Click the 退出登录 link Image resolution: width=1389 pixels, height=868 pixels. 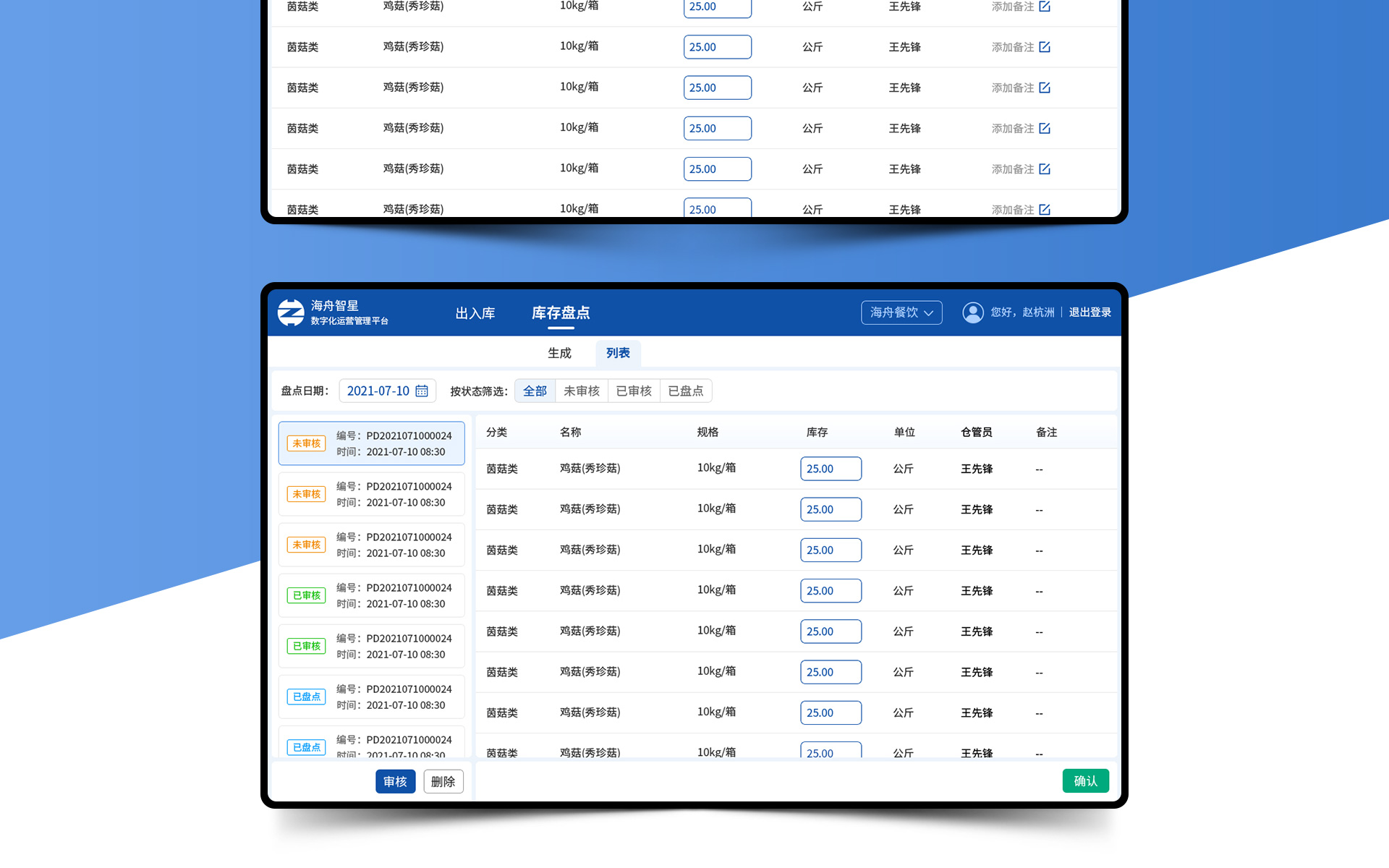tap(1089, 312)
